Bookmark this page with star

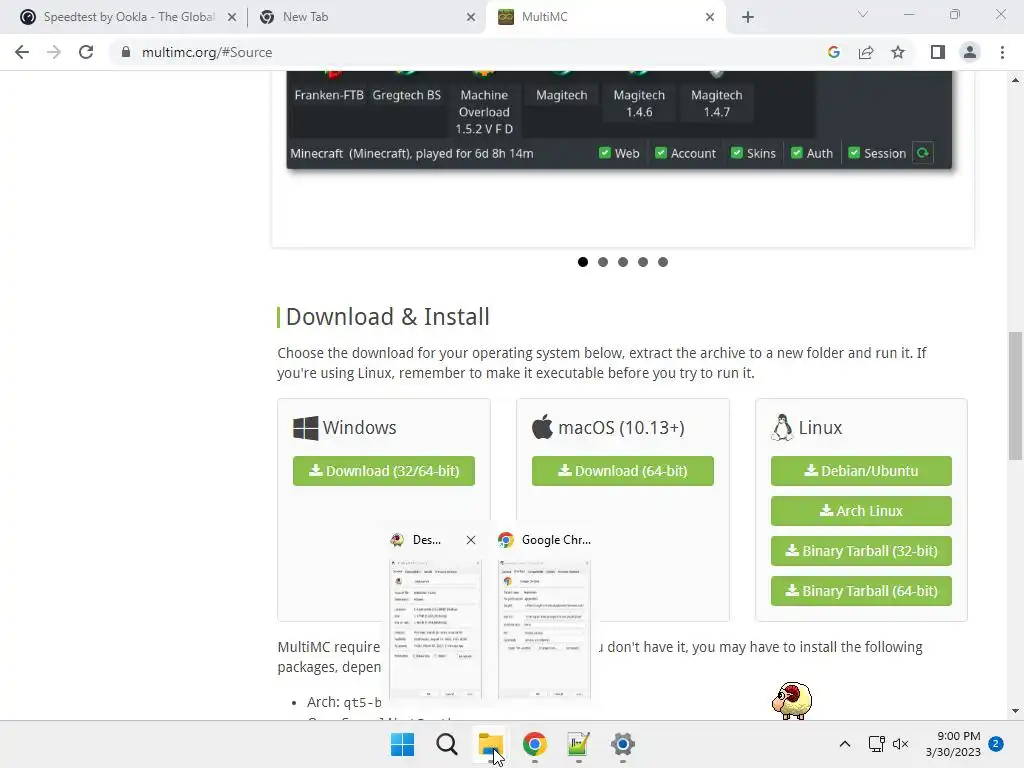pyautogui.click(x=898, y=52)
